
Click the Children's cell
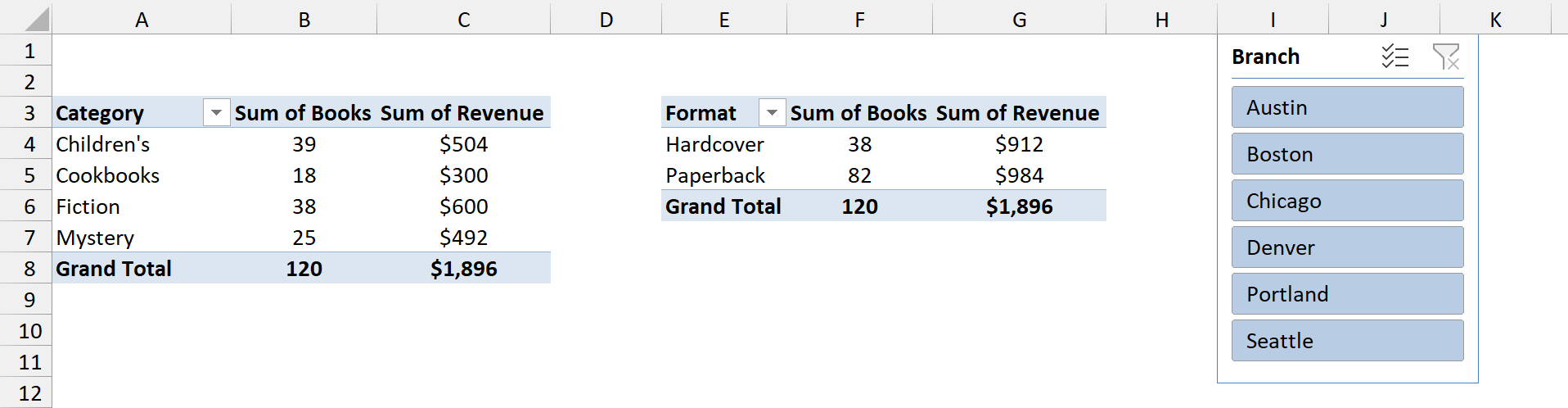pos(142,144)
